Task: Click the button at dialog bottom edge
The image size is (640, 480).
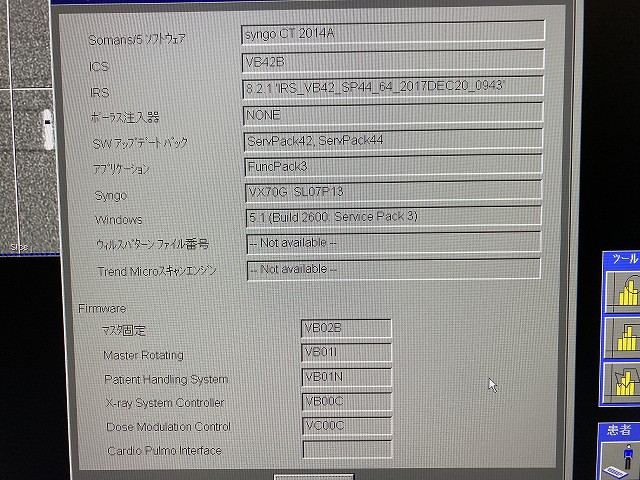Action: [x=313, y=477]
